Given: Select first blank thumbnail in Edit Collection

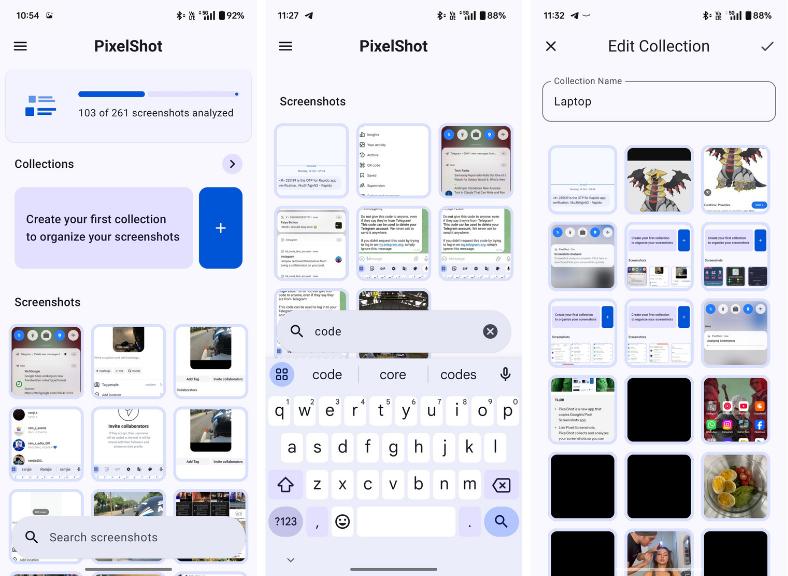Looking at the screenshot, I should tap(582, 180).
